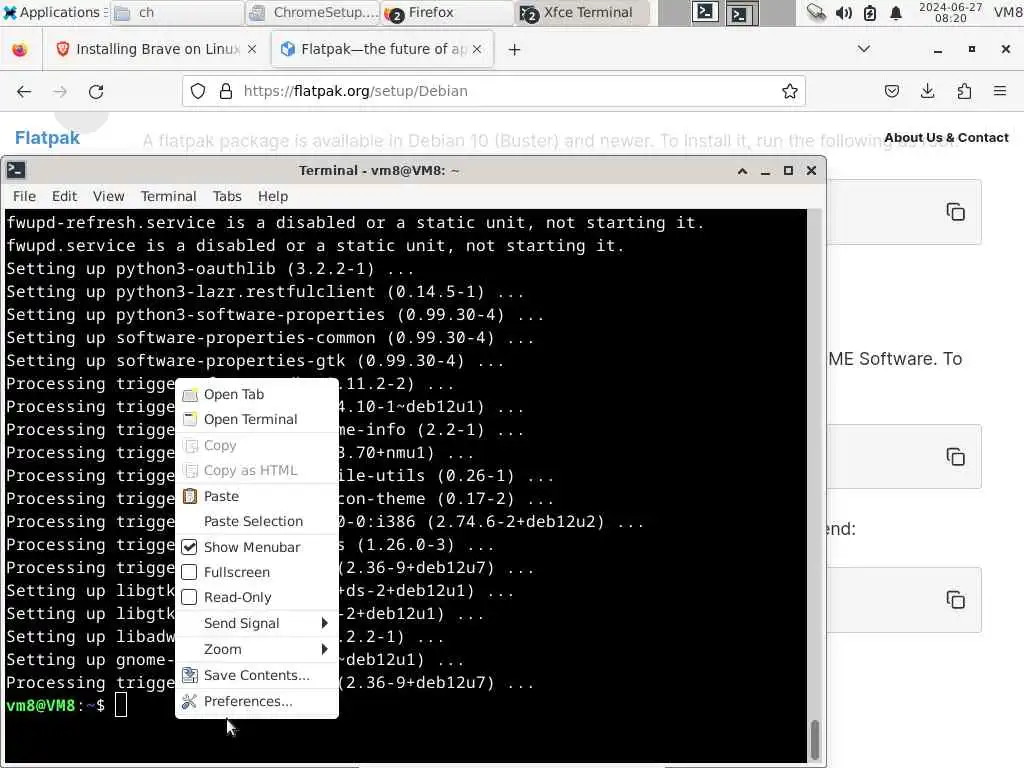Open the Firefox extensions icon
This screenshot has width=1024, height=768.
(x=964, y=91)
